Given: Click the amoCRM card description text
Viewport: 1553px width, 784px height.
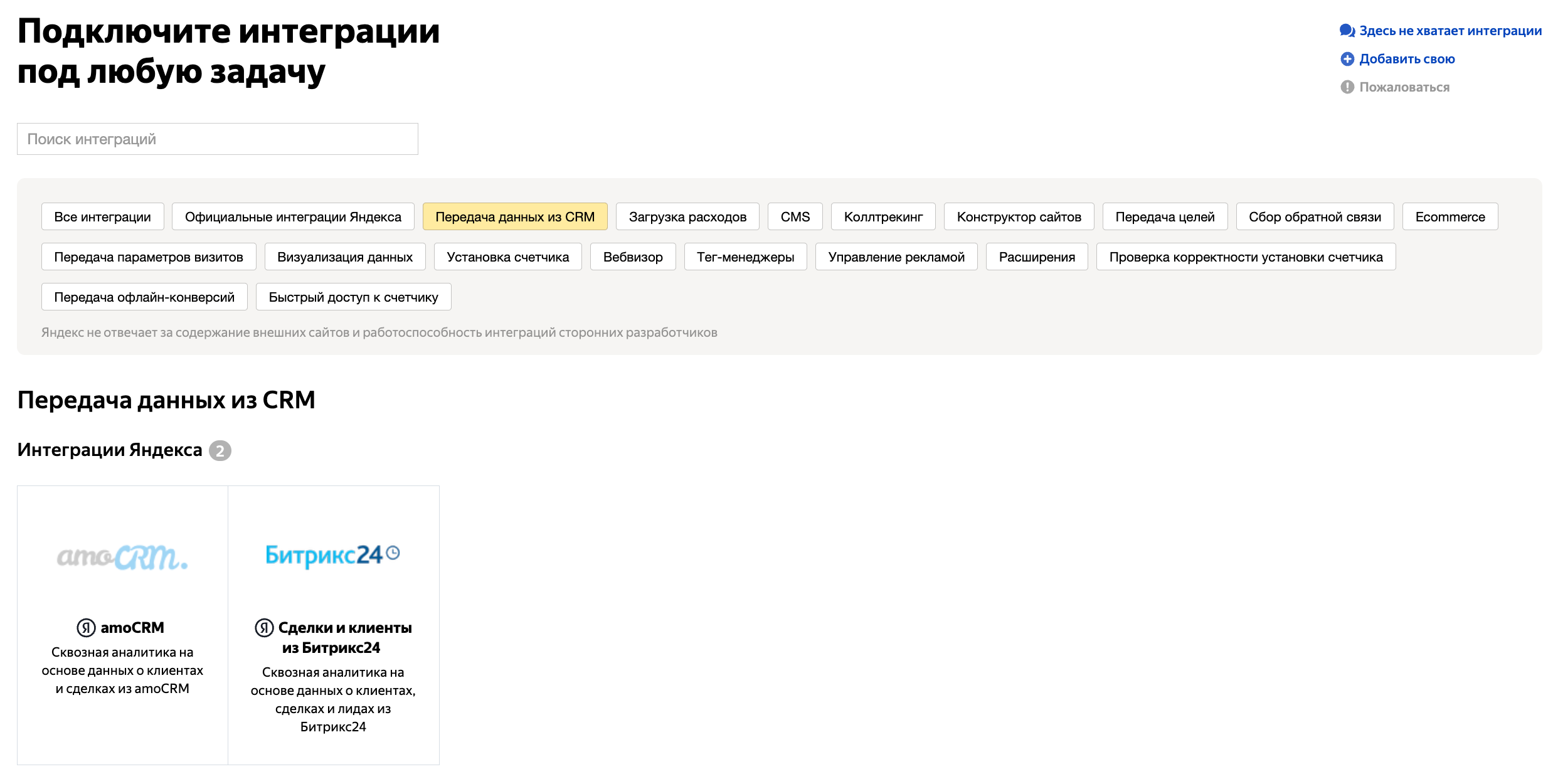Looking at the screenshot, I should [x=122, y=670].
